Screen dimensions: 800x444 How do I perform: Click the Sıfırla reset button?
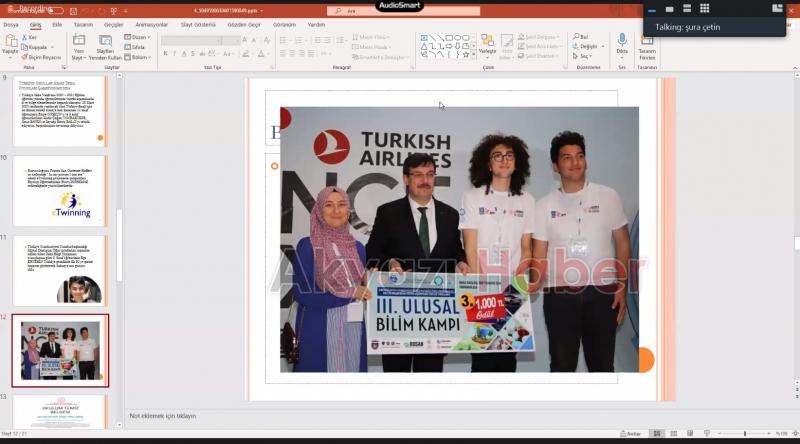pos(135,47)
